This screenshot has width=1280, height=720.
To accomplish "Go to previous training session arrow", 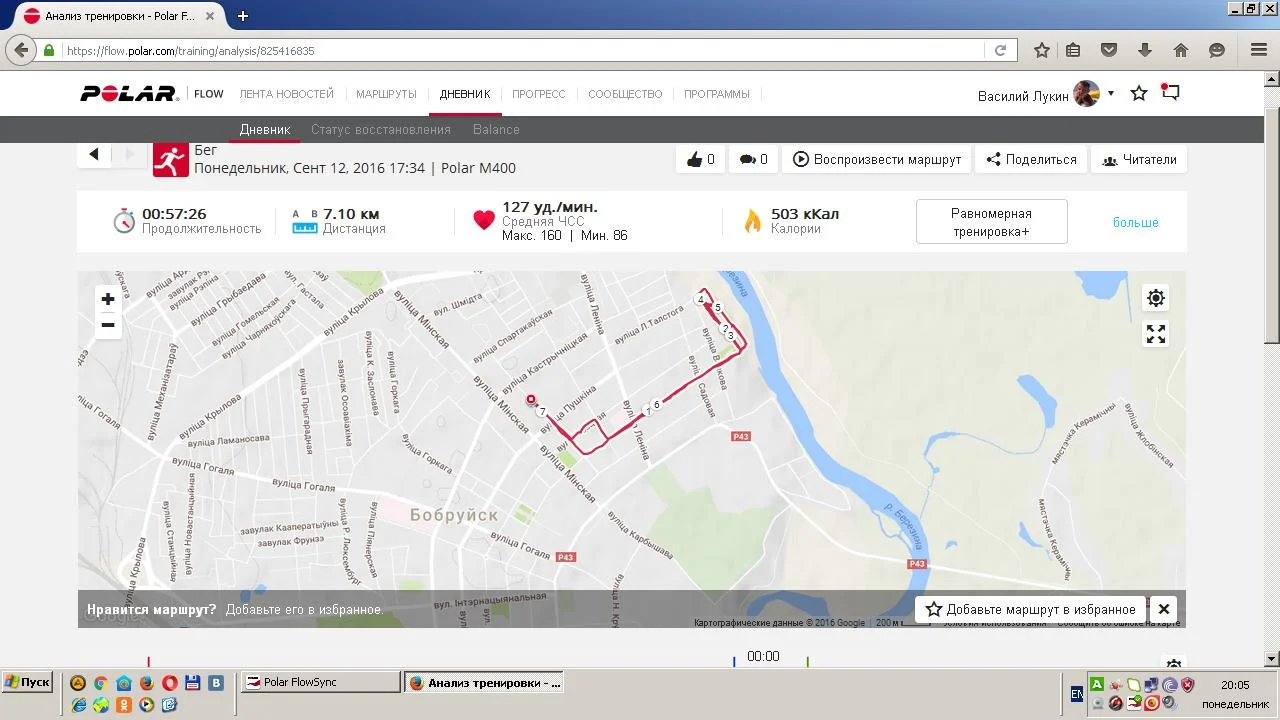I will coord(94,154).
